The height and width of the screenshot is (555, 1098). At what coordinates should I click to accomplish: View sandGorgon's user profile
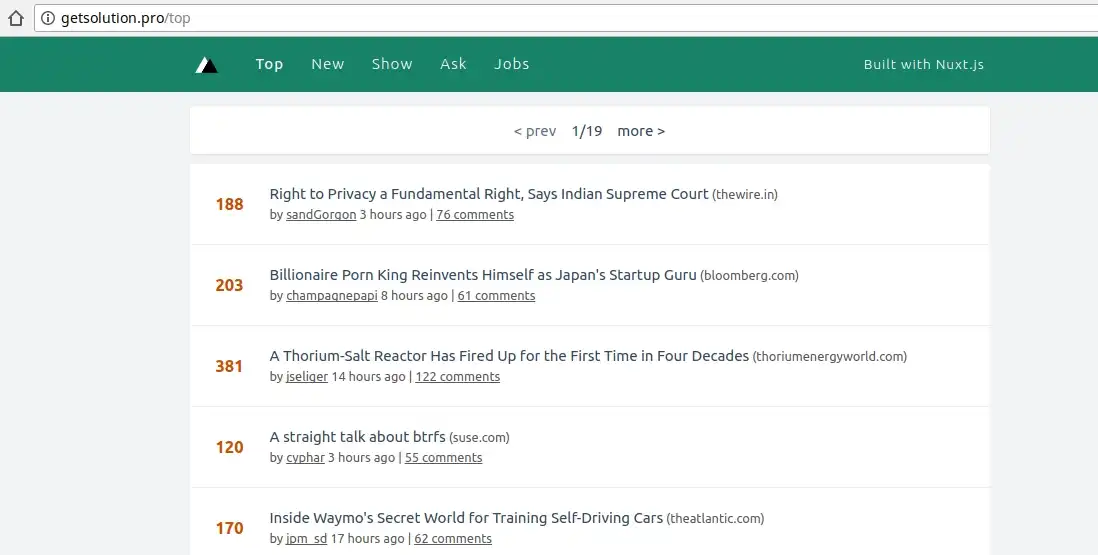[320, 215]
